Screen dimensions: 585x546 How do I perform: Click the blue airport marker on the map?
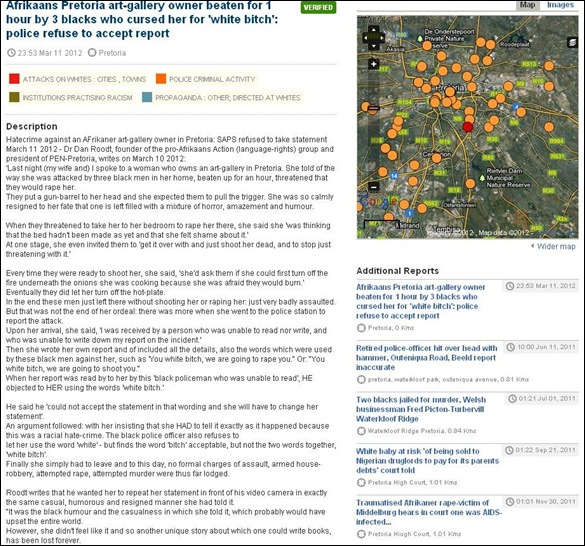pyautogui.click(x=516, y=107)
